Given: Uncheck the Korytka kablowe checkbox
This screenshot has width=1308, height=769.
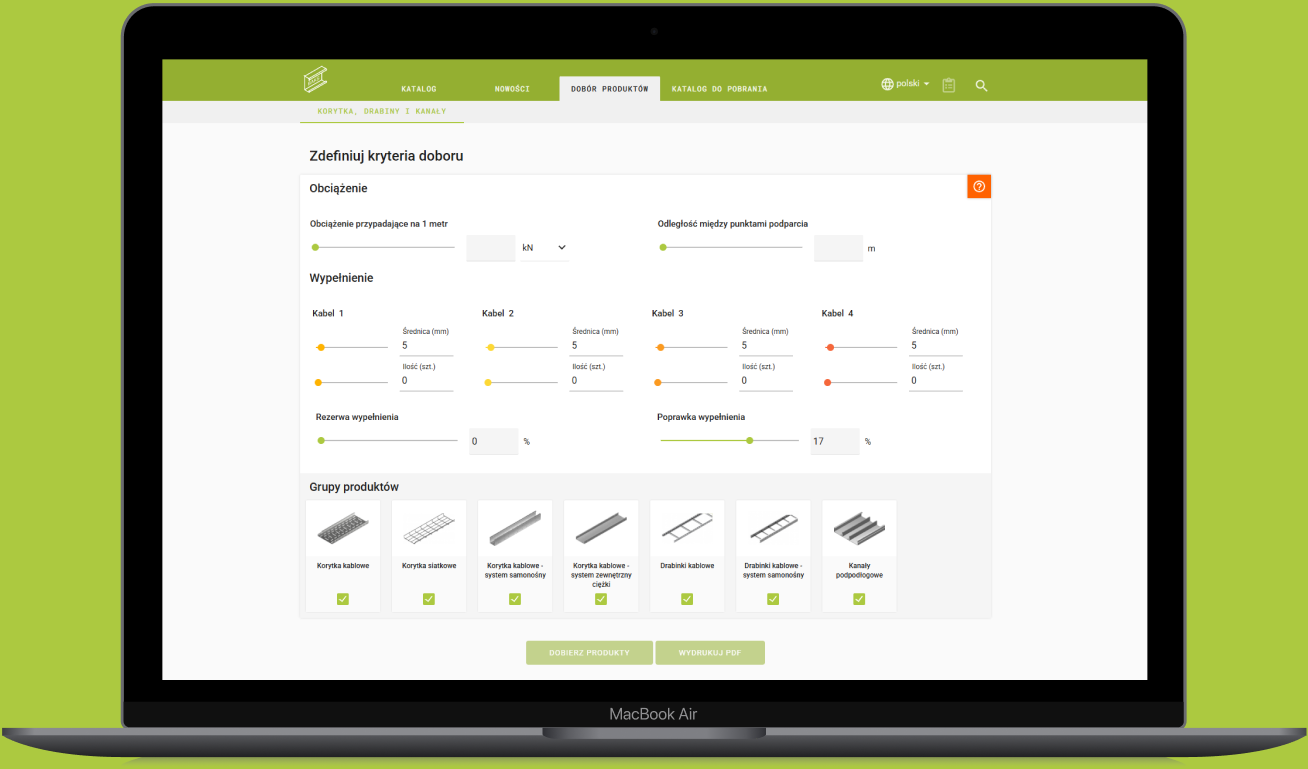Looking at the screenshot, I should tap(343, 599).
